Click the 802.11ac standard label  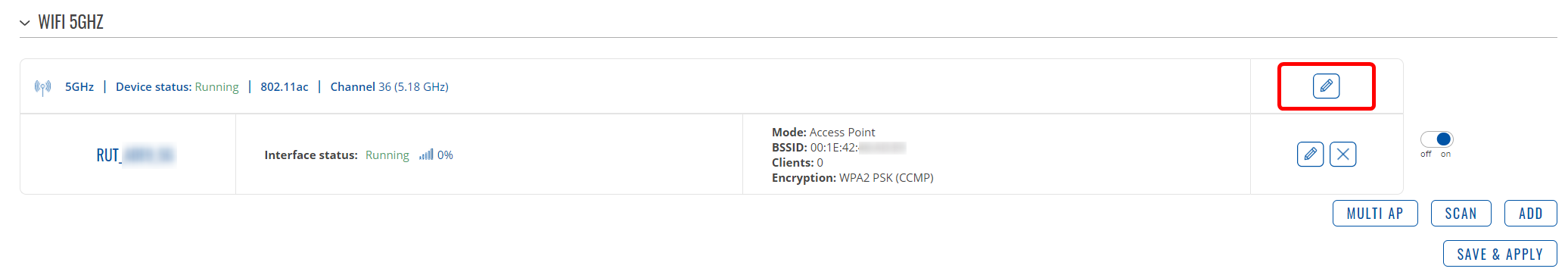point(285,87)
